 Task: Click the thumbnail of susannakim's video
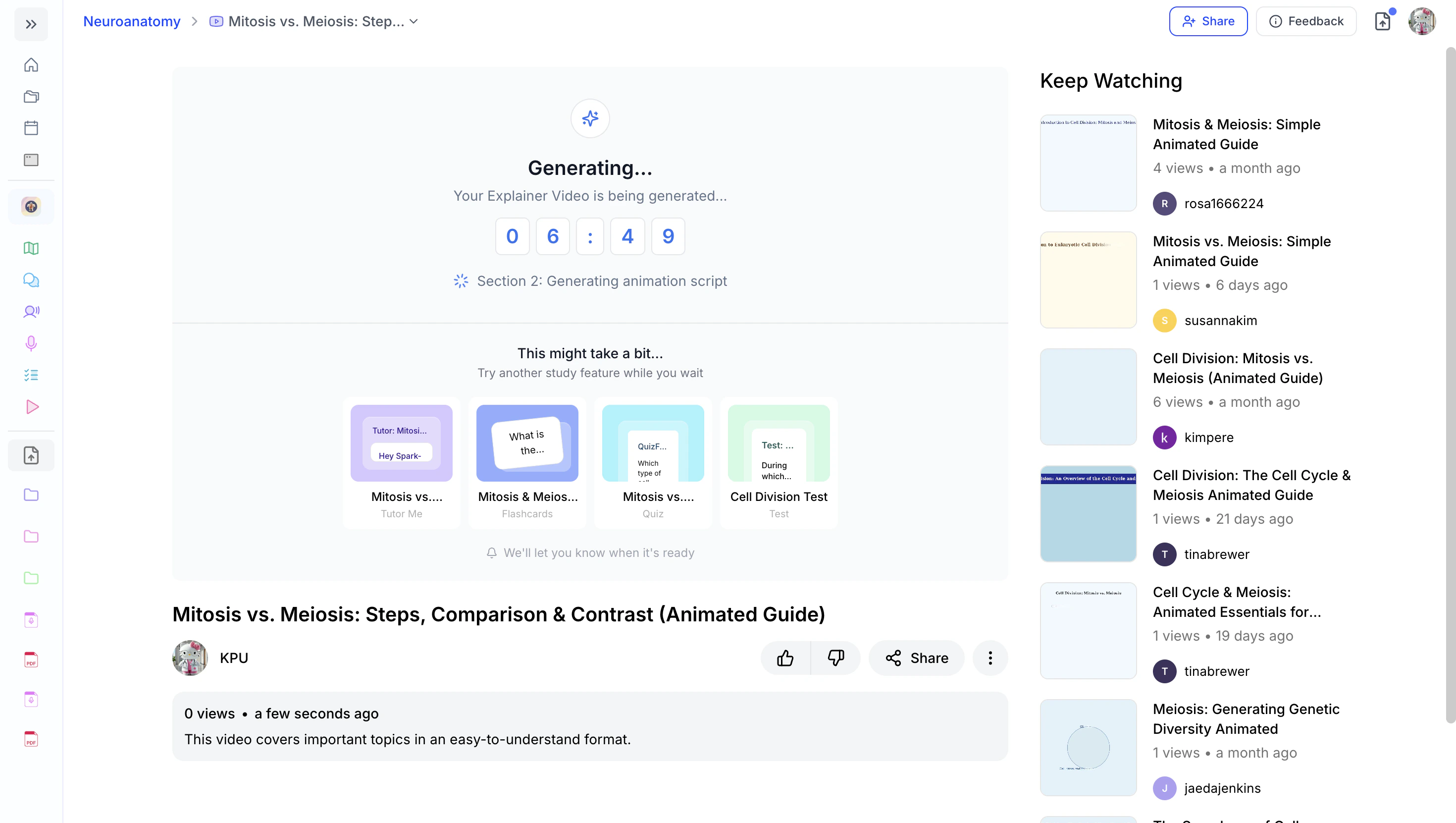(1088, 280)
